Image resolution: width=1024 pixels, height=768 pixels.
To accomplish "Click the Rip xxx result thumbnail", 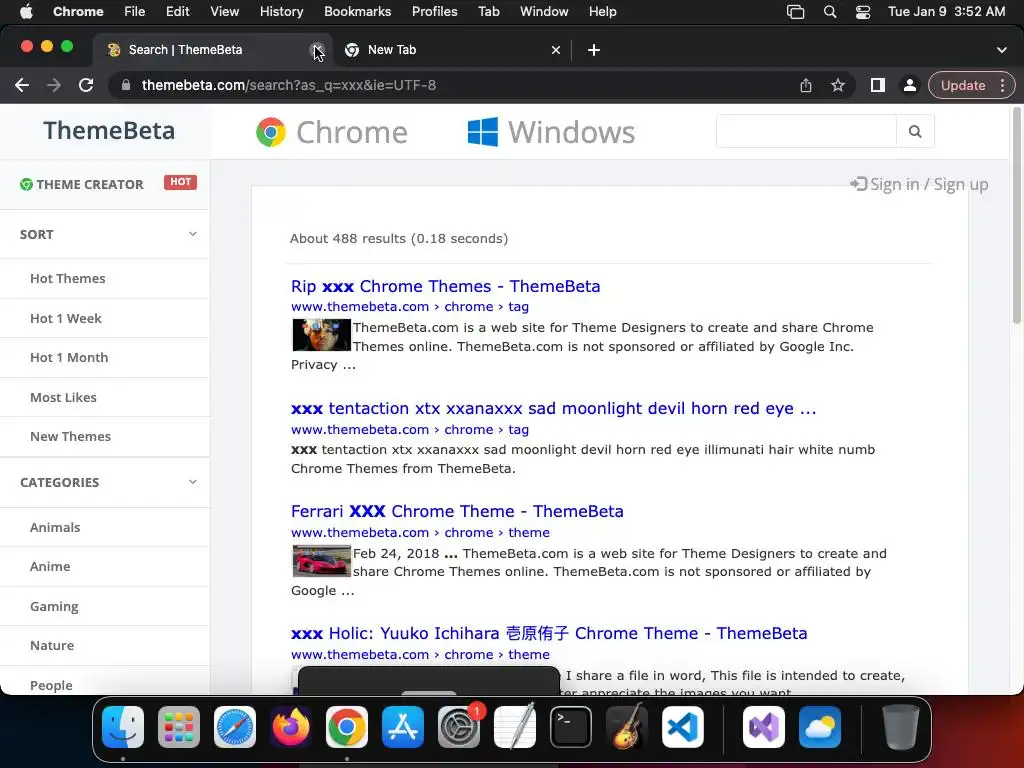I will point(321,335).
